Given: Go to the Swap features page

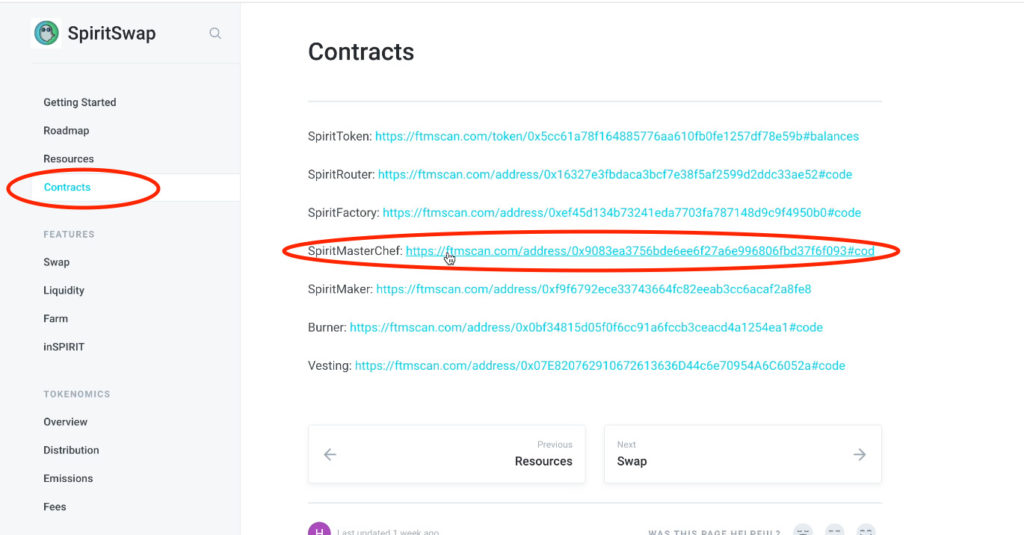Looking at the screenshot, I should 56,262.
